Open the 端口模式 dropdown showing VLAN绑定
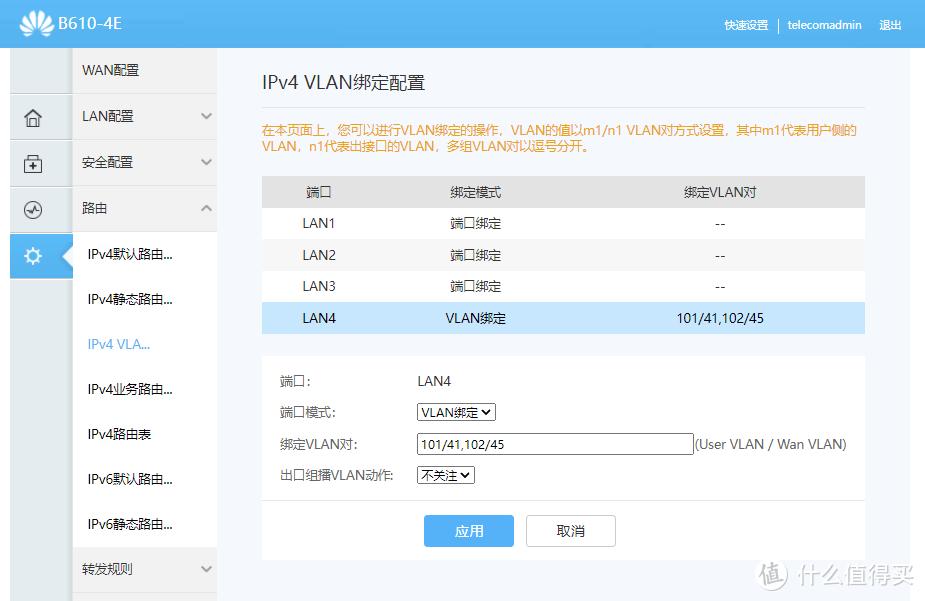 pos(455,411)
